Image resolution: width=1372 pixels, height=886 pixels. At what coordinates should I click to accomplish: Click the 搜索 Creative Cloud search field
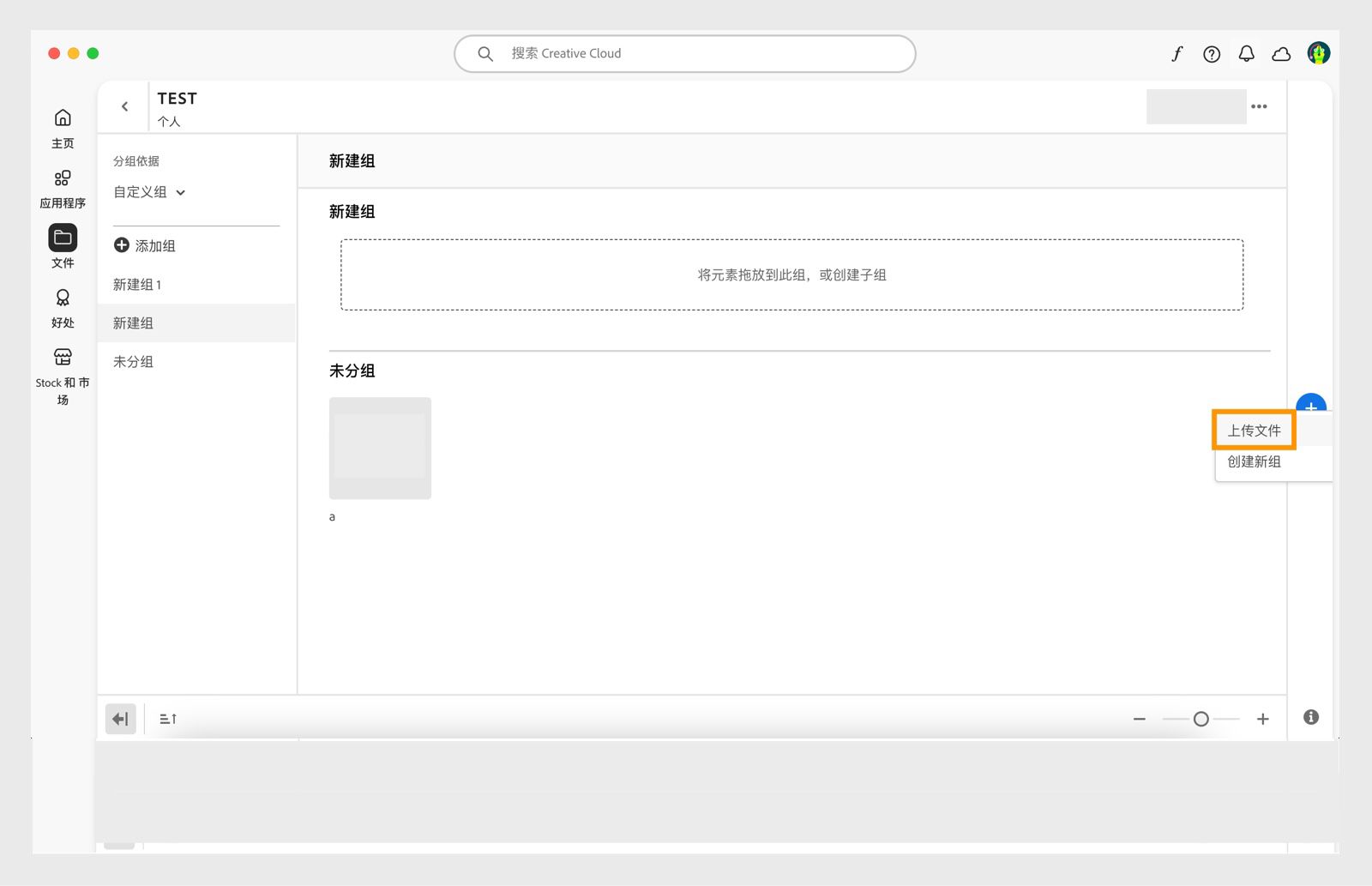(x=685, y=54)
